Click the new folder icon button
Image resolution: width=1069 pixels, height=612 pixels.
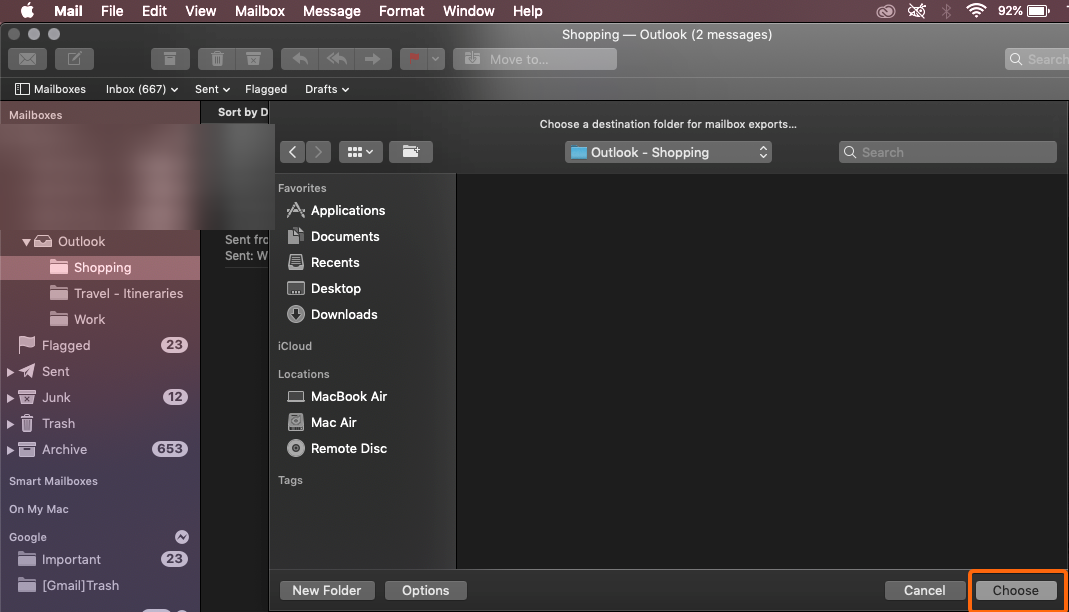tap(410, 152)
